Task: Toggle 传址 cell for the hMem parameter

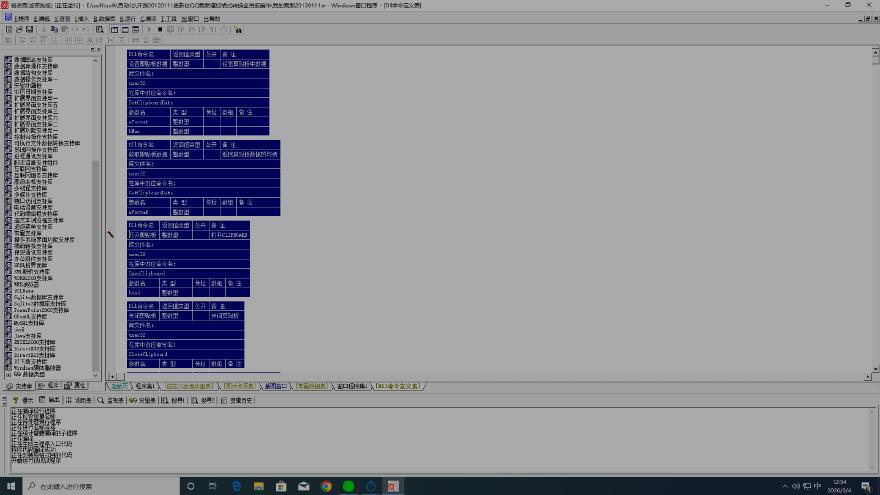Action: pos(211,131)
